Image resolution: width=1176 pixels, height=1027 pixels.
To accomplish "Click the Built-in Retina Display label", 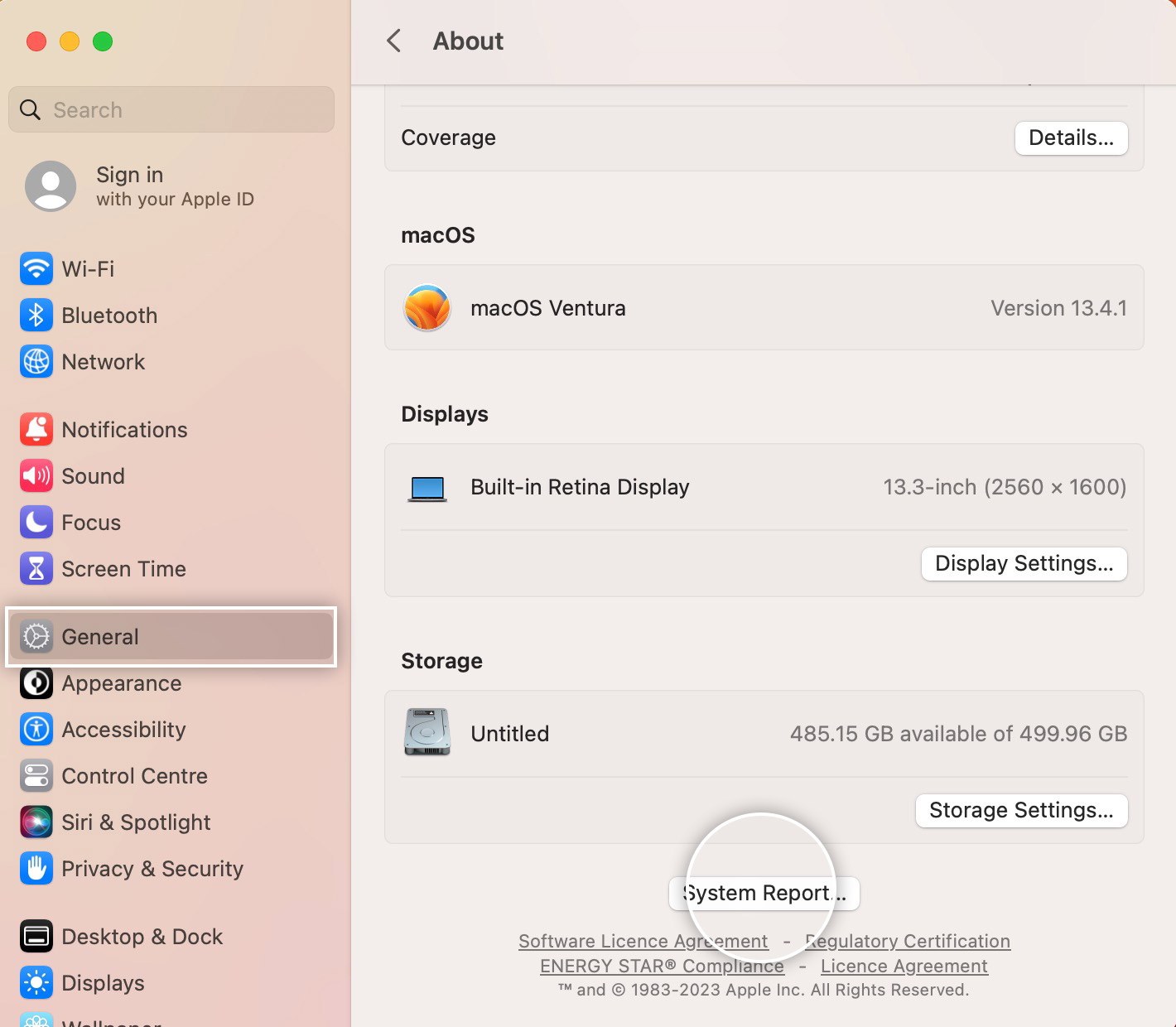I will (580, 487).
